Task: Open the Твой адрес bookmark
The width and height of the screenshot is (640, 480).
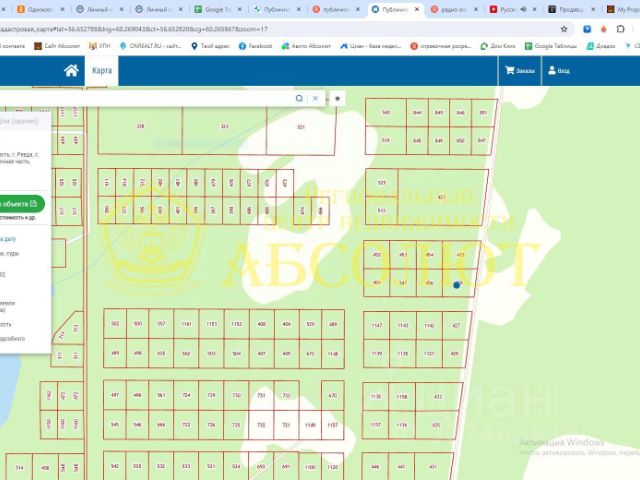Action: pos(210,46)
